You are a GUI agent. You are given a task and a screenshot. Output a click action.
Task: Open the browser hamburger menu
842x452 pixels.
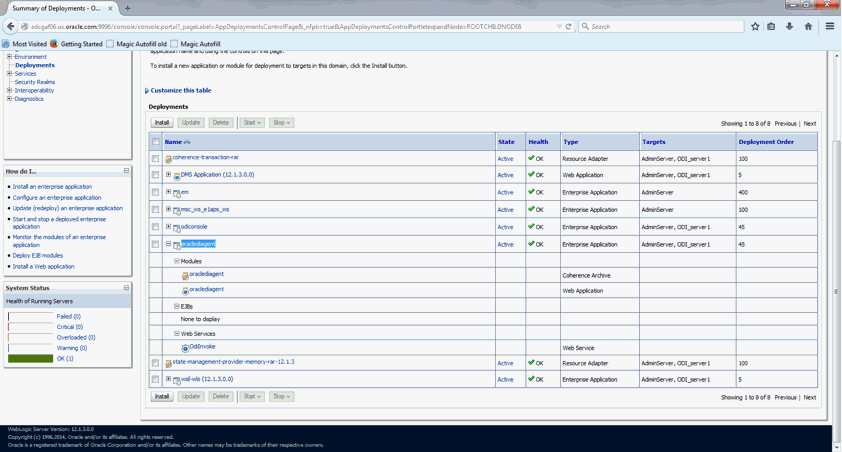[830, 26]
